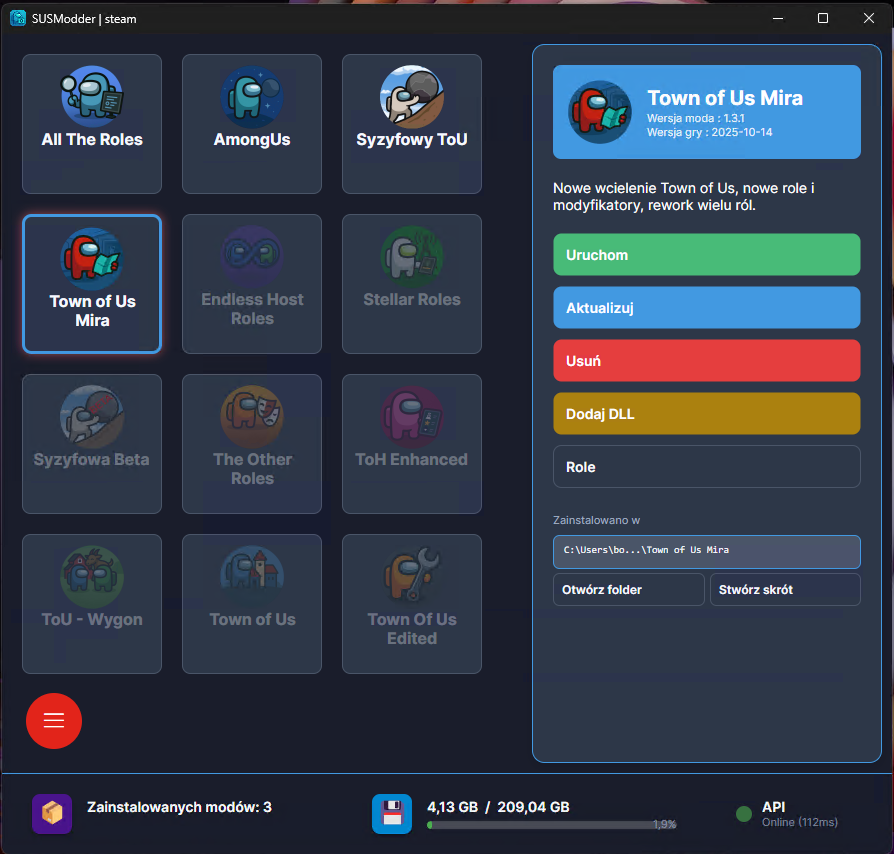Open the Syzyfowy ToU mod tile
This screenshot has height=854, width=894.
412,124
